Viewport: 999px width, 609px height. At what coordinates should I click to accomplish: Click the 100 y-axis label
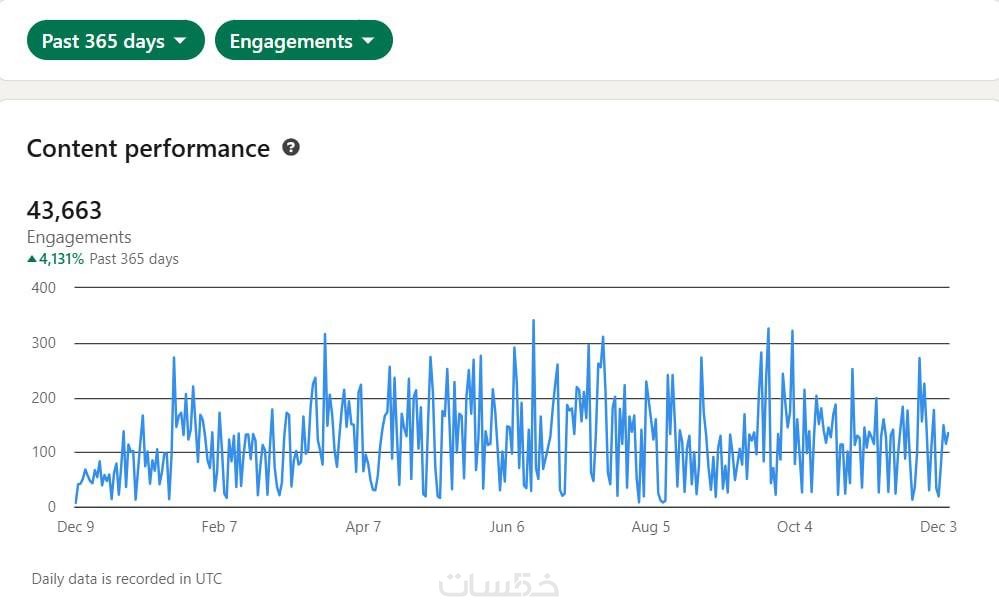coord(43,452)
